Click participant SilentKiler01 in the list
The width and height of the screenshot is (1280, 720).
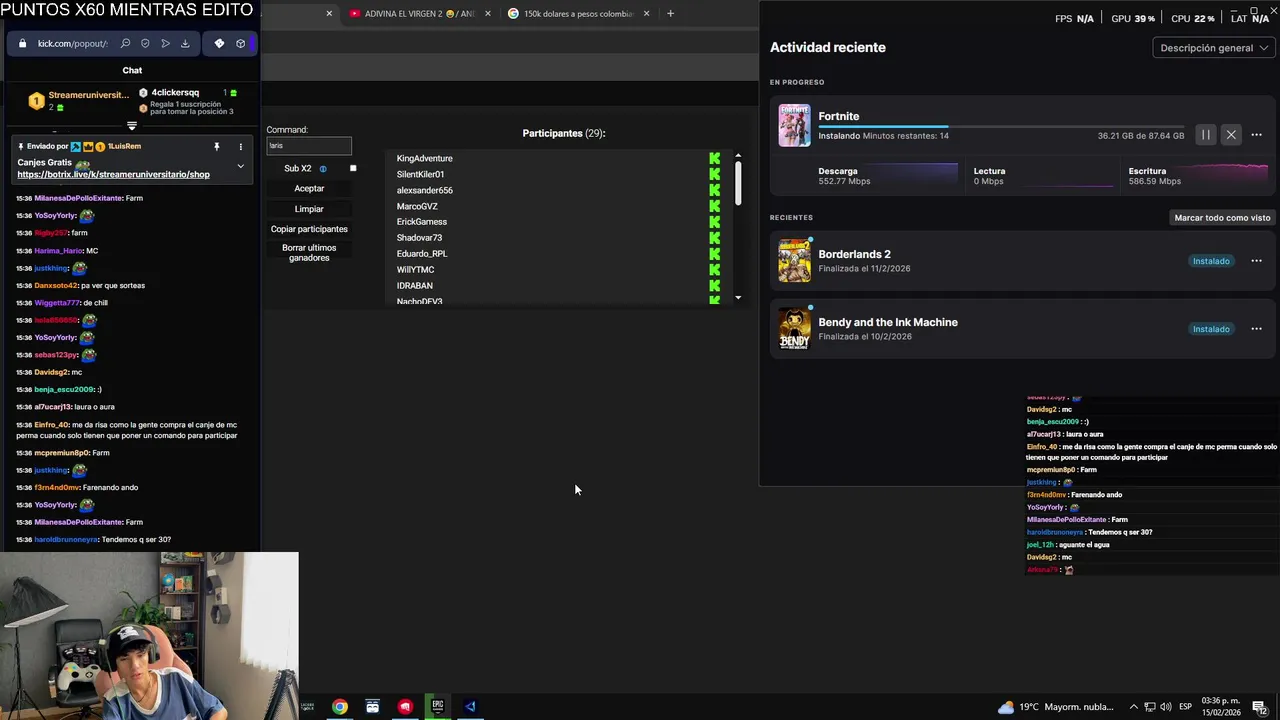[x=420, y=174]
